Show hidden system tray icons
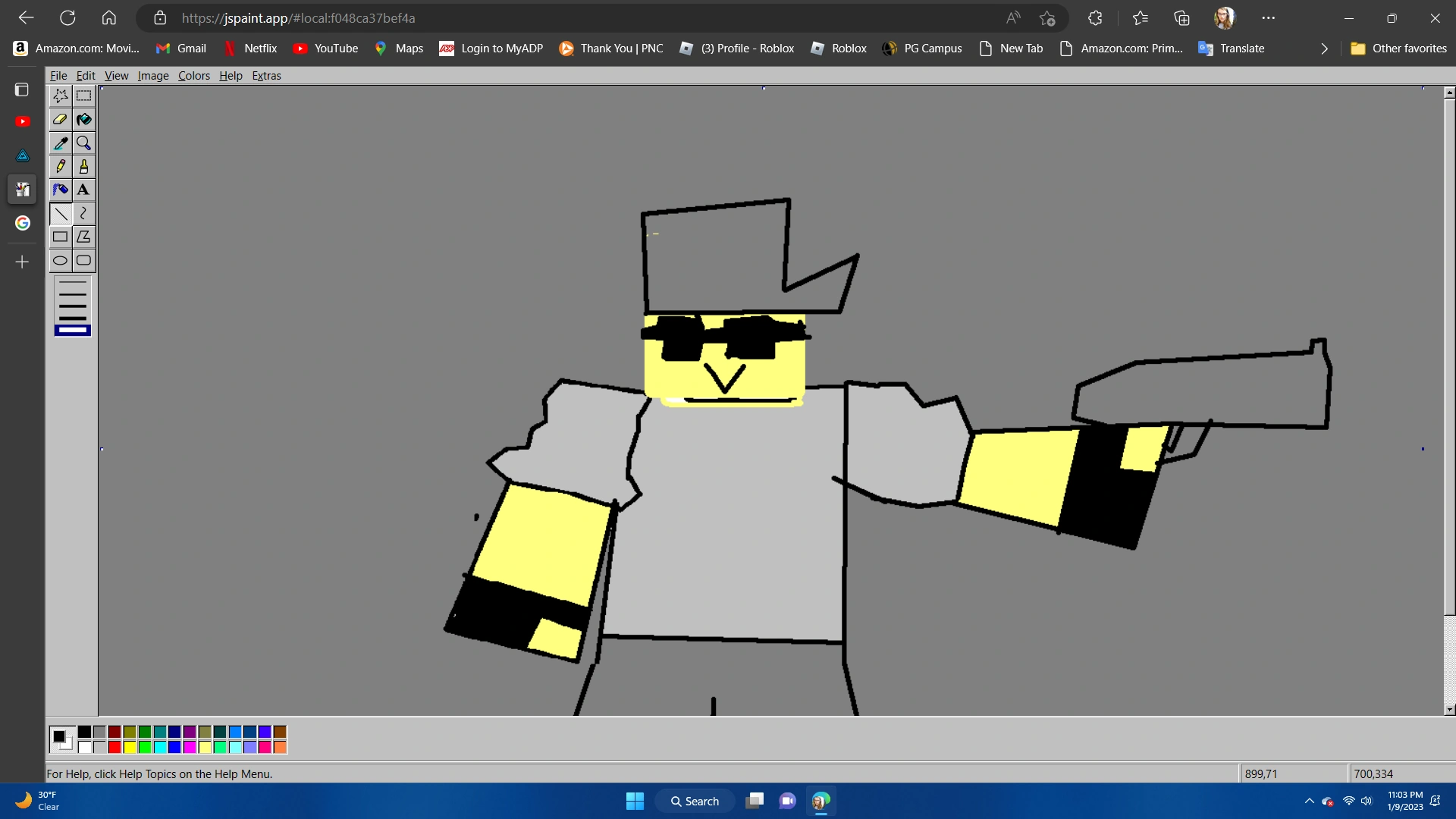Screen dimensions: 1456x819 tap(1309, 801)
